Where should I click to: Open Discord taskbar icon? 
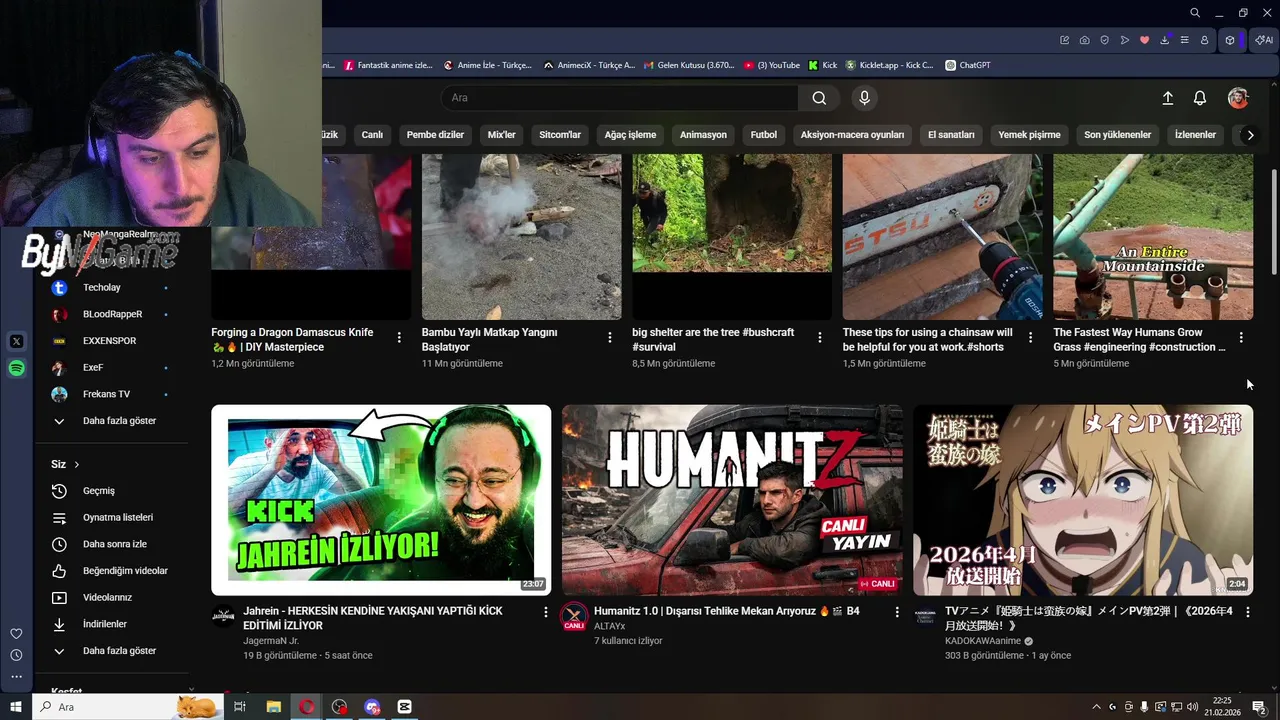(x=372, y=707)
